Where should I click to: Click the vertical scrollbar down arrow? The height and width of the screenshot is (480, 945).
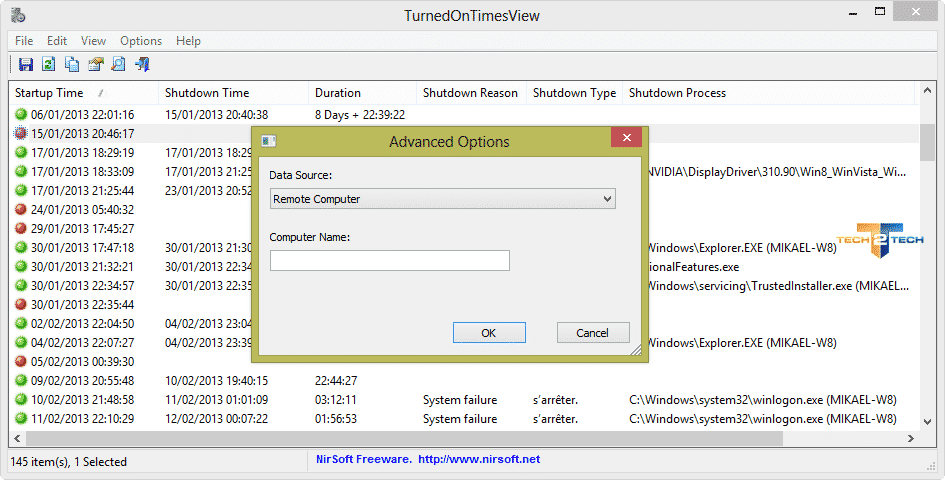[928, 422]
